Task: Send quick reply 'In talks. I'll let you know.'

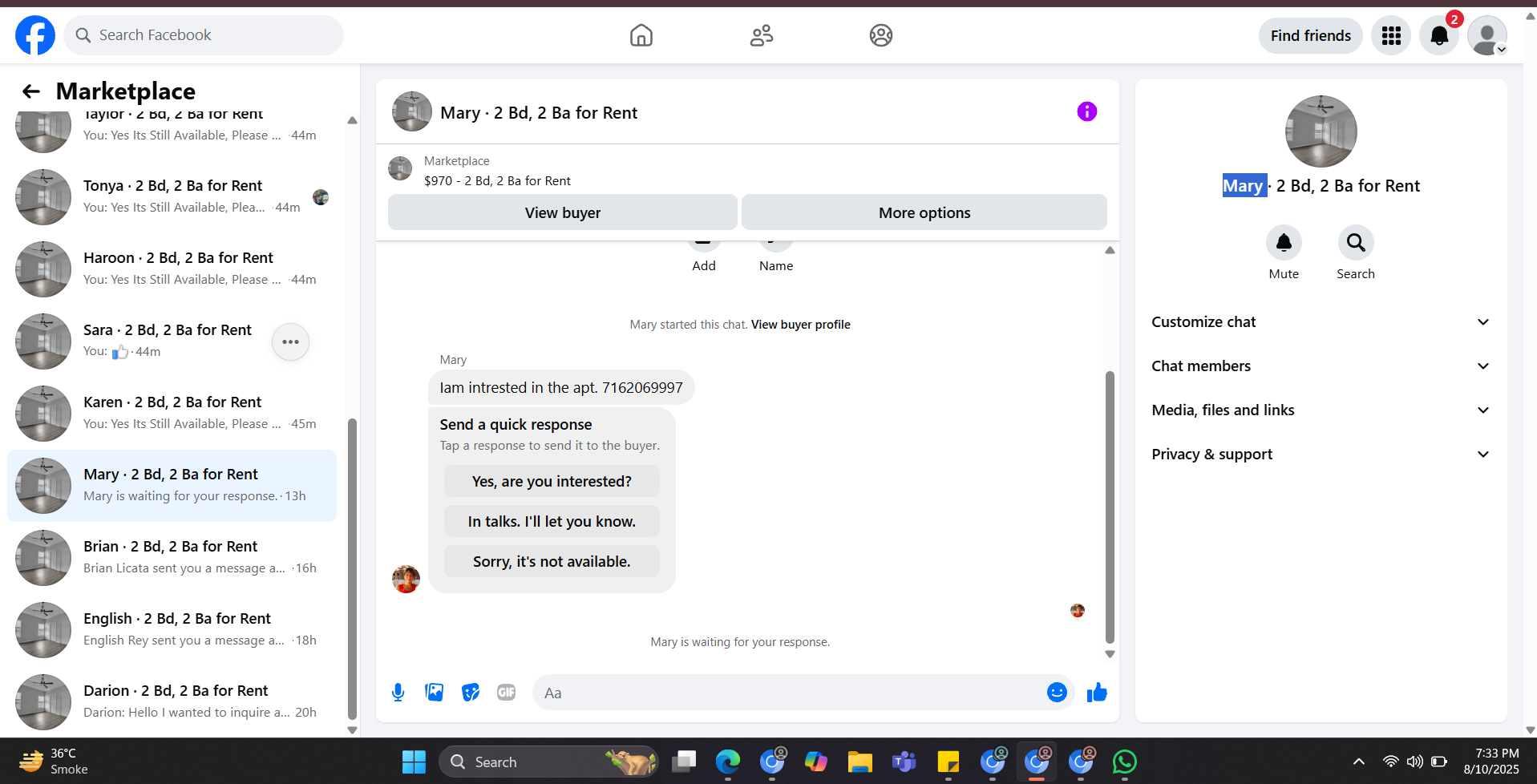Action: point(552,521)
